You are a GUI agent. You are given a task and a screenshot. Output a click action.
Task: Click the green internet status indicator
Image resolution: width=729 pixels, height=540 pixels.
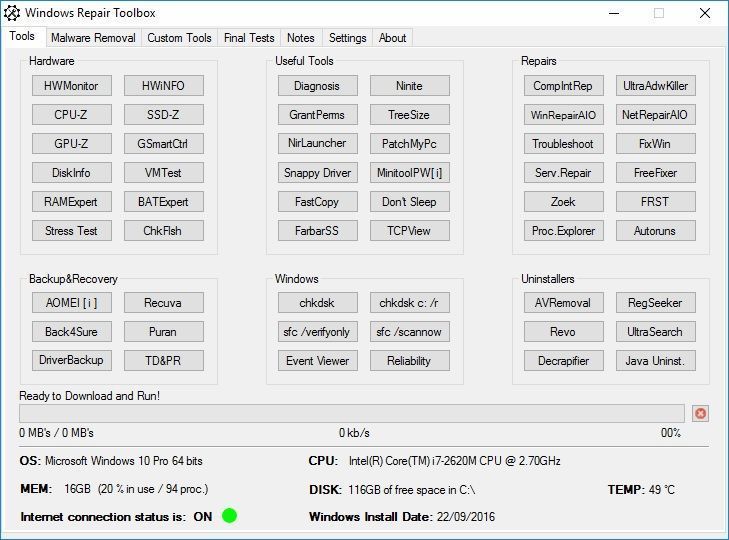point(230,515)
